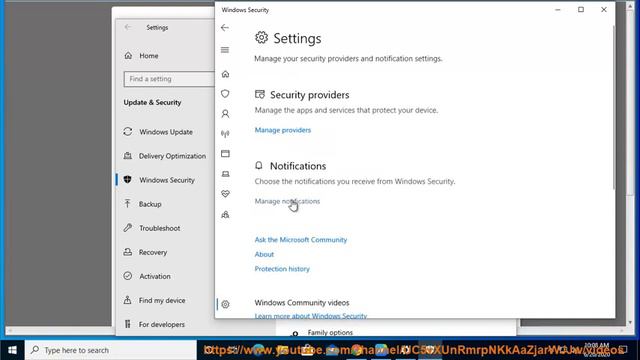Click the Update & Security heading
This screenshot has width=640, height=360.
pyautogui.click(x=152, y=102)
